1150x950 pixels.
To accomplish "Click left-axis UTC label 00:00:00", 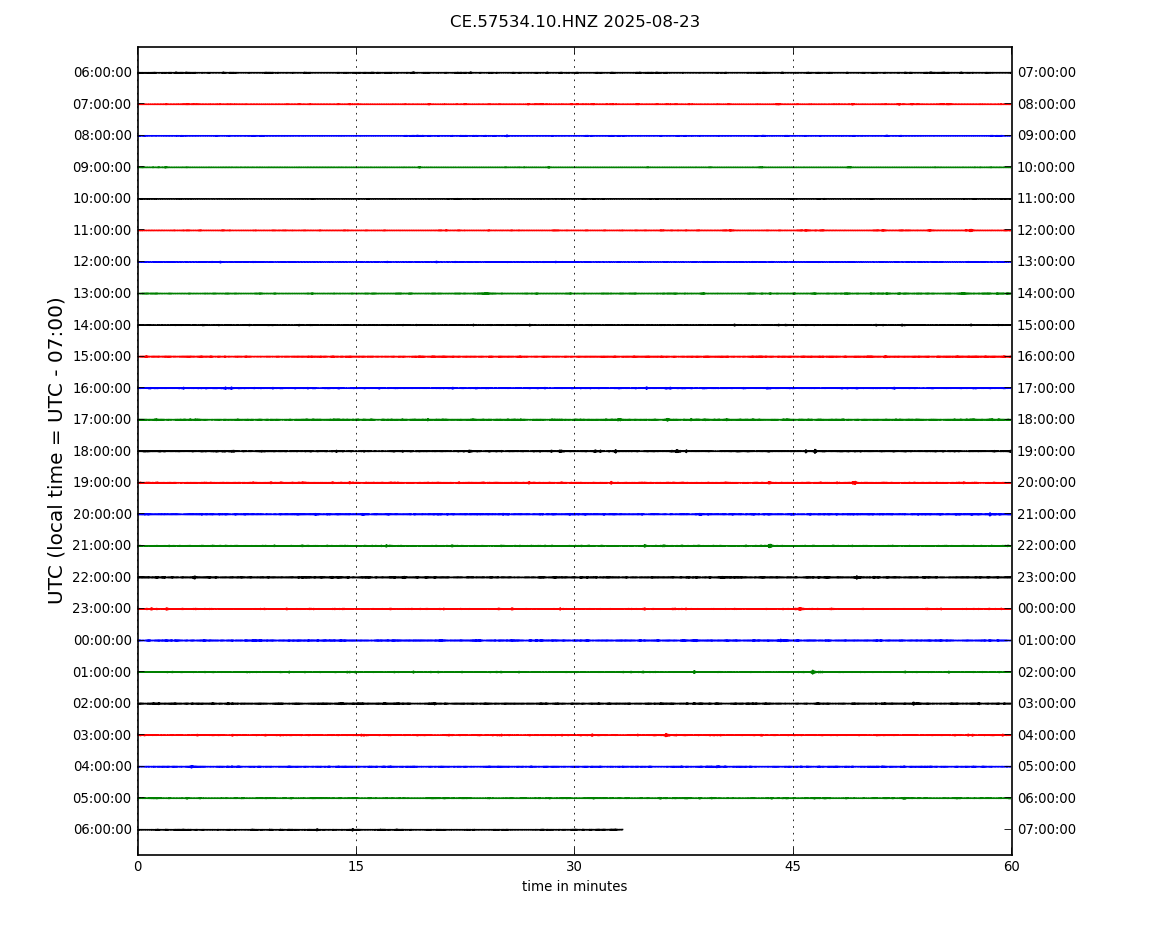I will (x=103, y=640).
